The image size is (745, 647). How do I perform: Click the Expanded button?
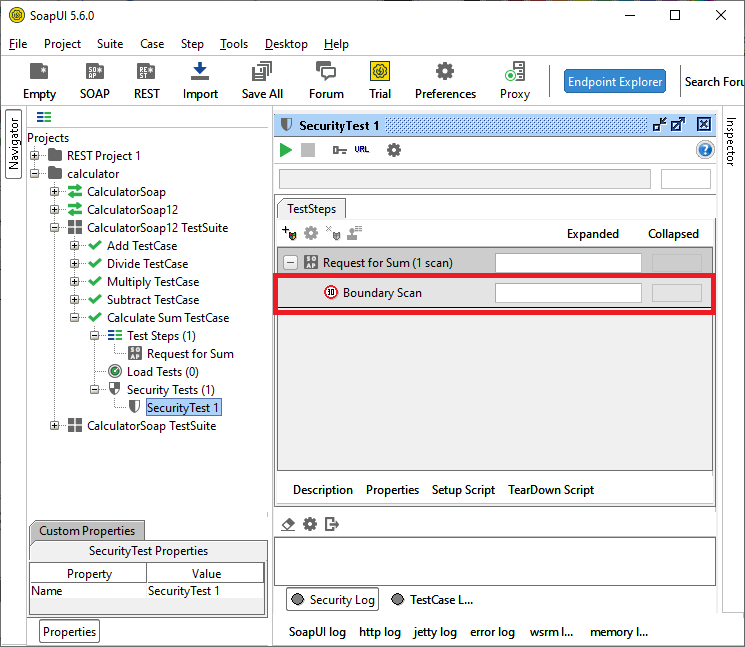(593, 234)
